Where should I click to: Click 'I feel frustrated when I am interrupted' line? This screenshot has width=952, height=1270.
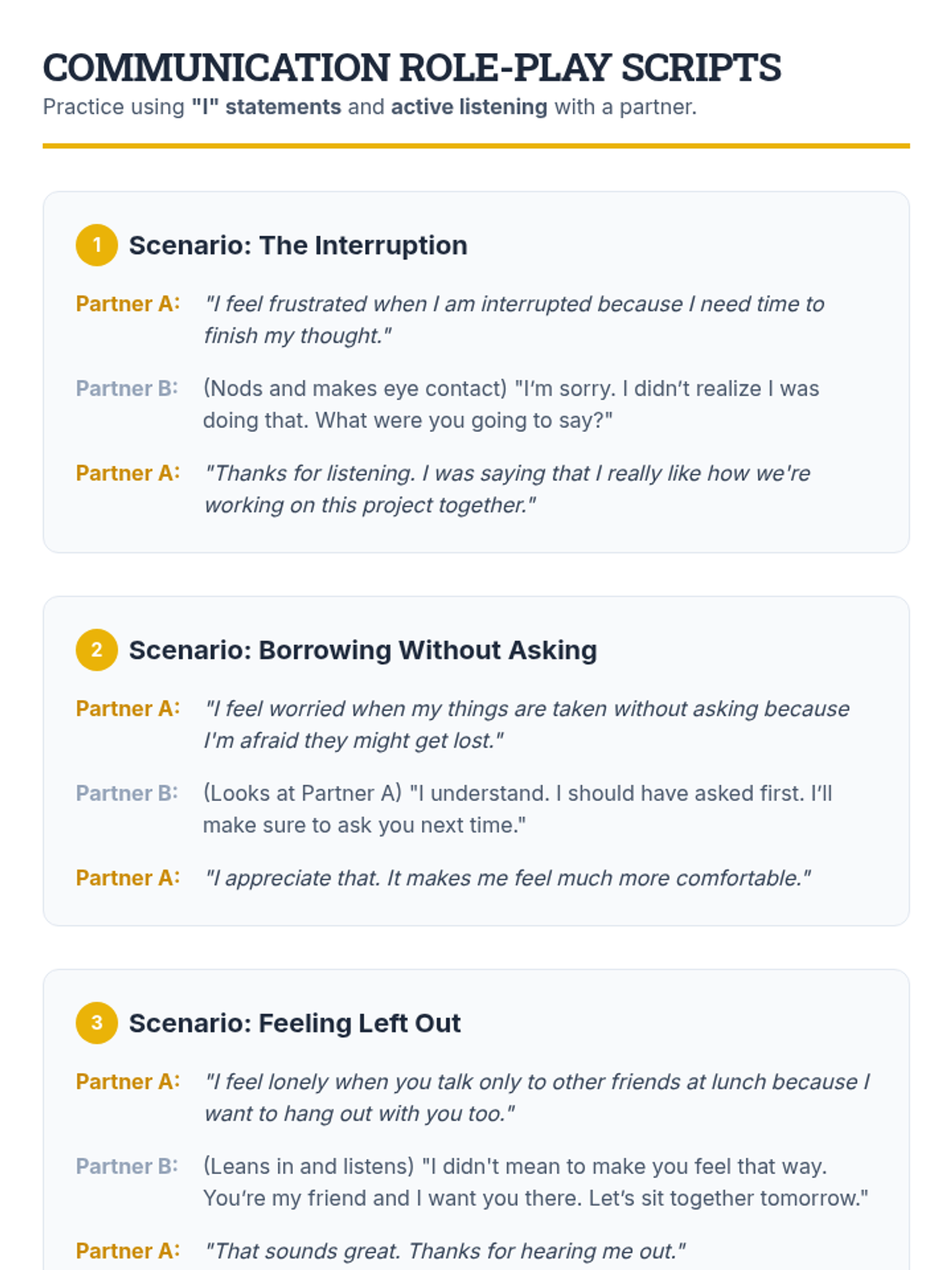(514, 320)
